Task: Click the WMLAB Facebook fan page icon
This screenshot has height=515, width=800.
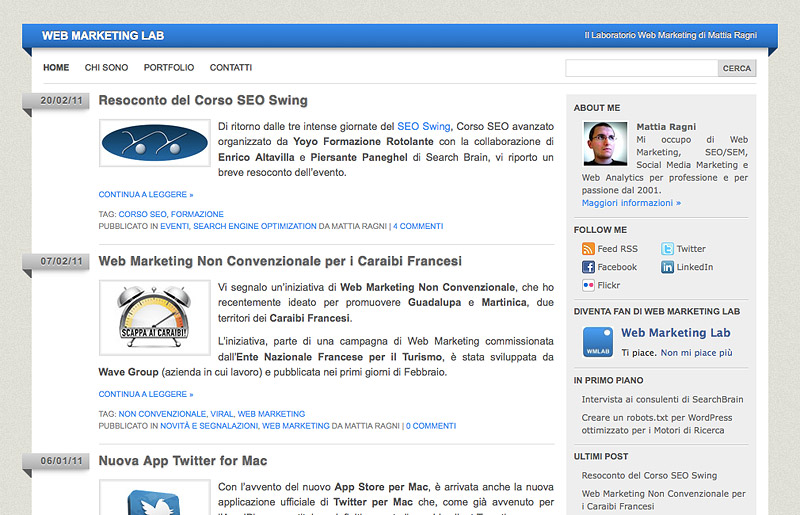Action: point(598,342)
